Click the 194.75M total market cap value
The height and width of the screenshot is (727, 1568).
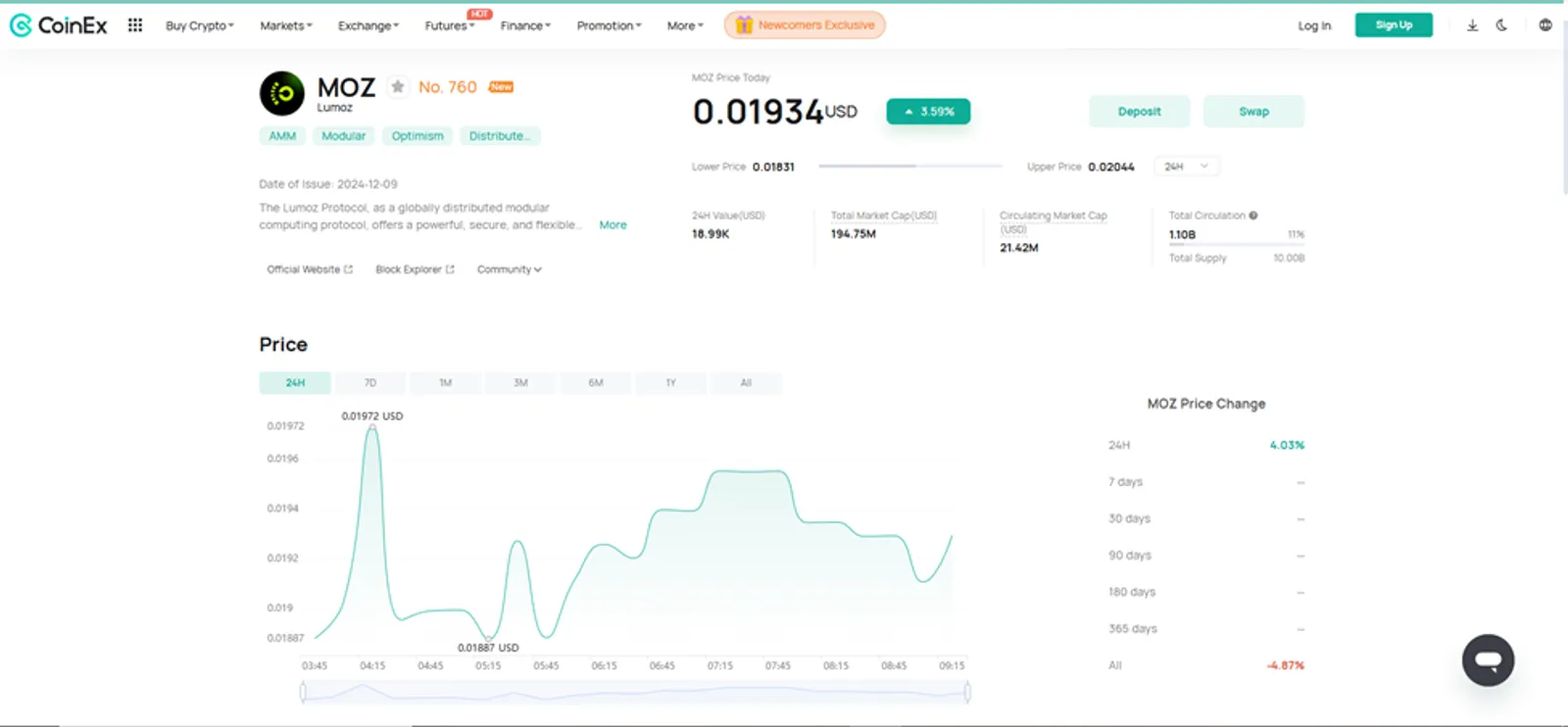click(x=854, y=234)
